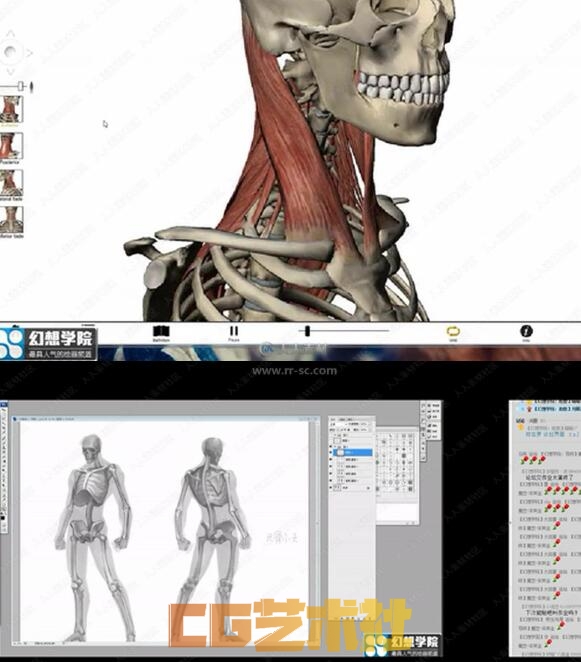The height and width of the screenshot is (662, 581).
Task: Select the third lateral neck view thumbnail
Action: [11, 182]
